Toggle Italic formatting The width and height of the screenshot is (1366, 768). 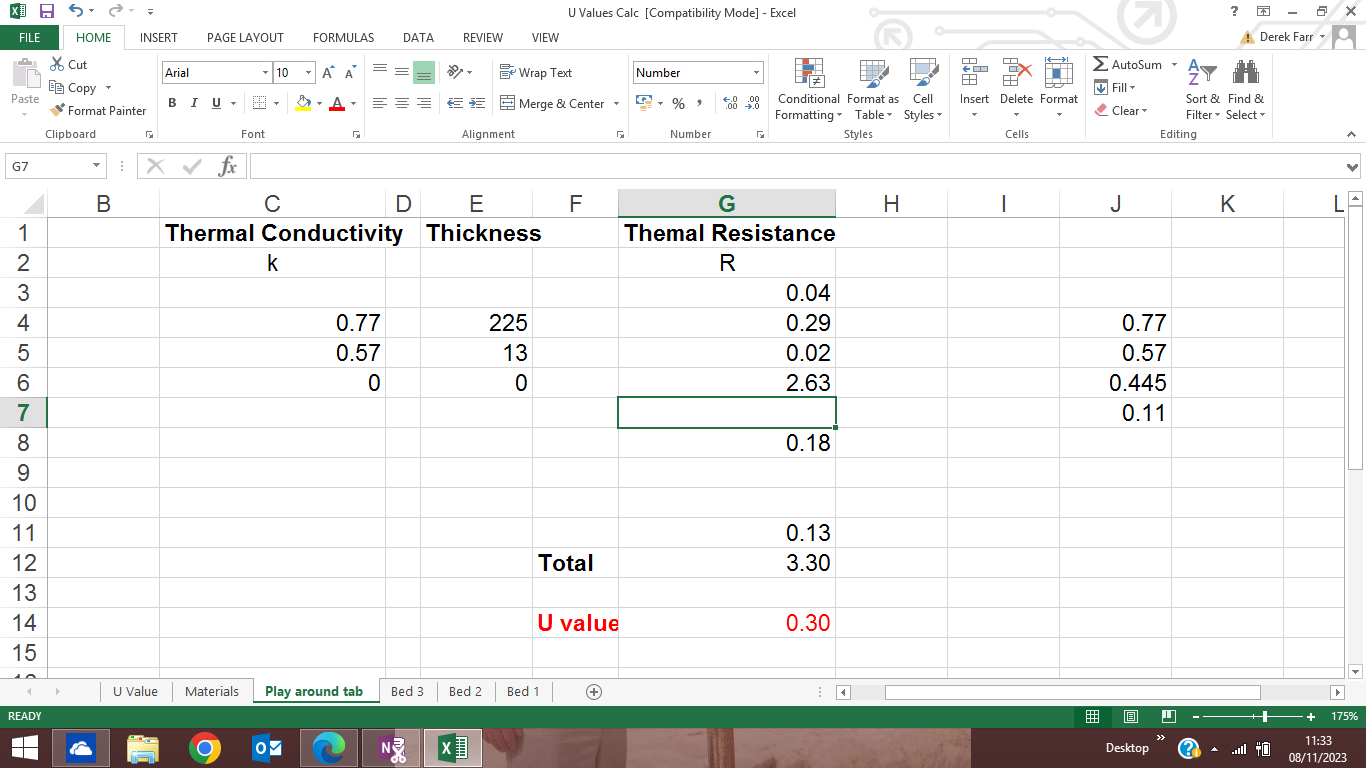pos(194,103)
